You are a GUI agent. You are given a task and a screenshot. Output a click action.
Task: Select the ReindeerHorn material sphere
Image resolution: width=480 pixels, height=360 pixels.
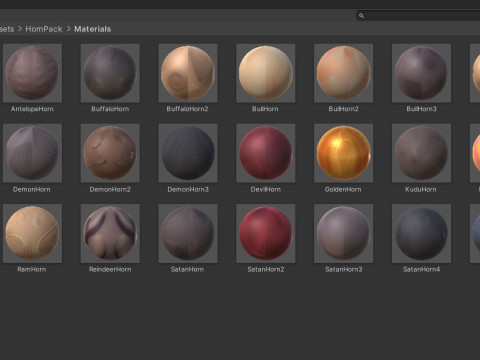[x=110, y=233]
